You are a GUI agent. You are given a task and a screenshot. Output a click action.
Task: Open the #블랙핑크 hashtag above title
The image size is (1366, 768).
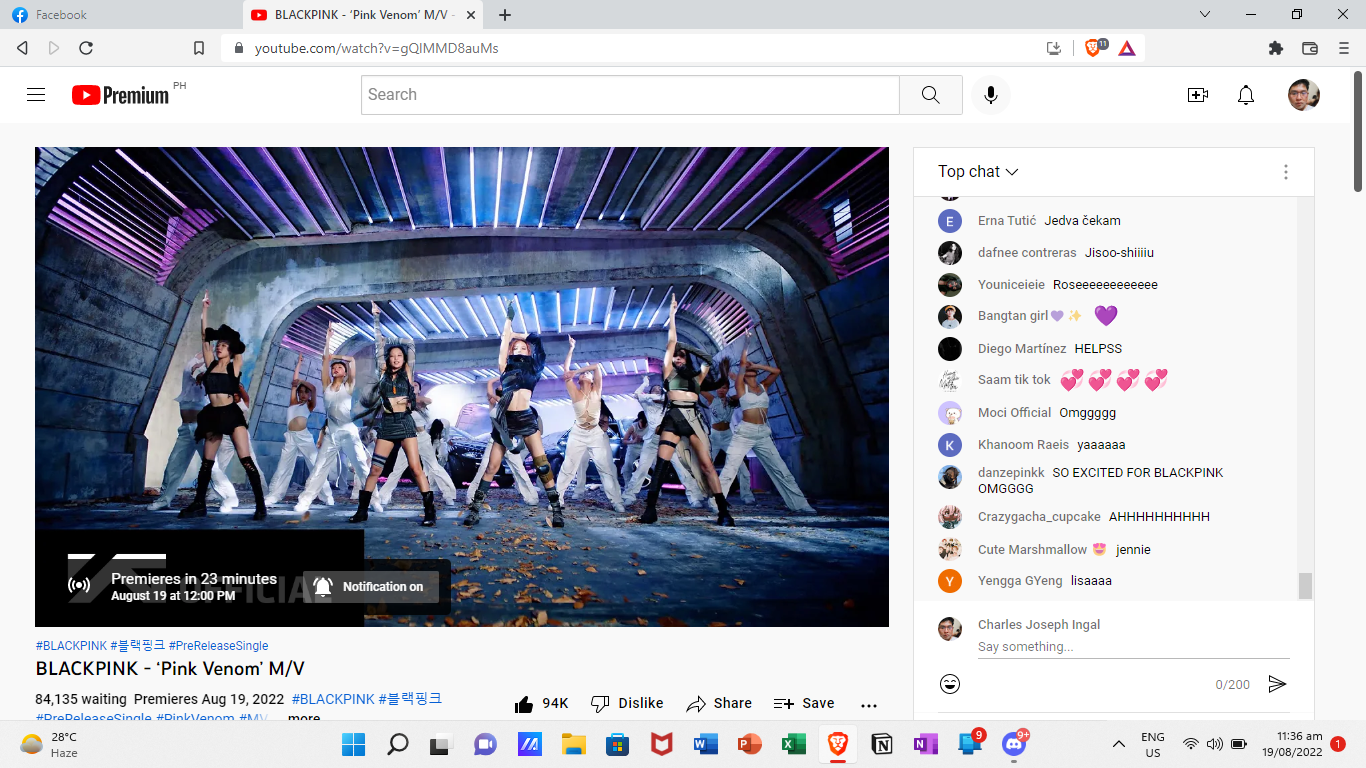point(138,646)
